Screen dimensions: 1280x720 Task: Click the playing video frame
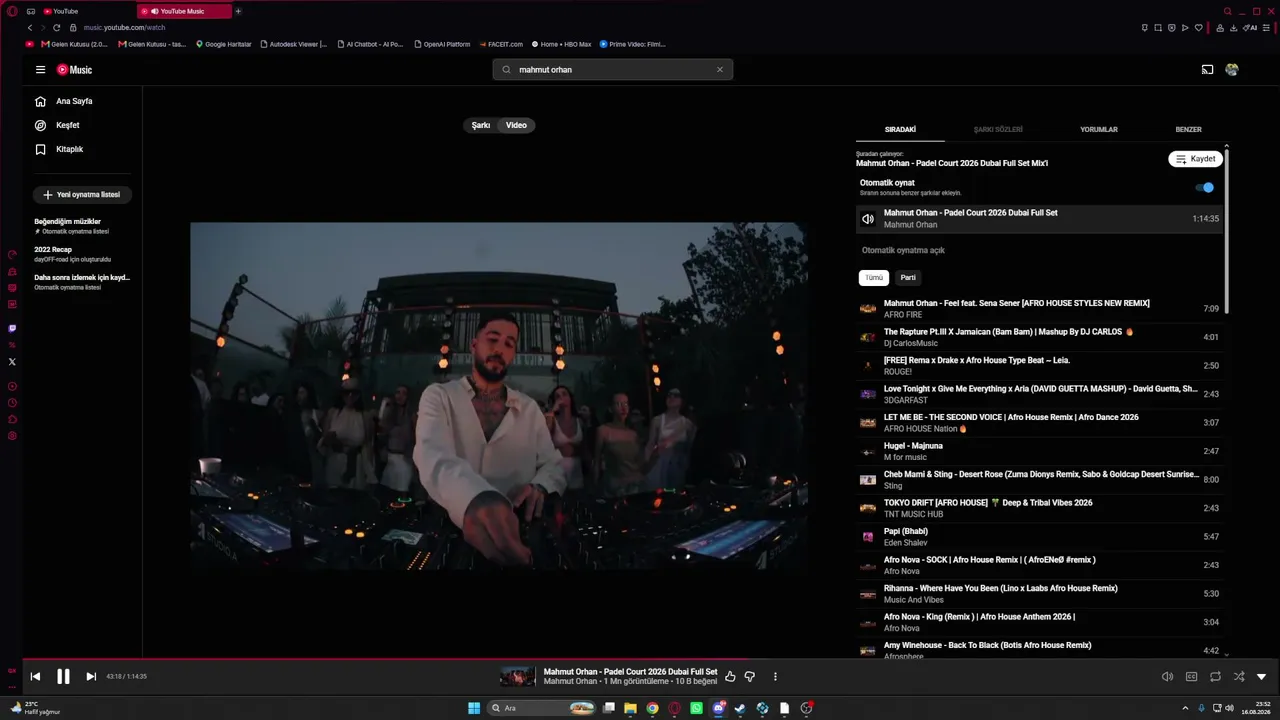[499, 396]
